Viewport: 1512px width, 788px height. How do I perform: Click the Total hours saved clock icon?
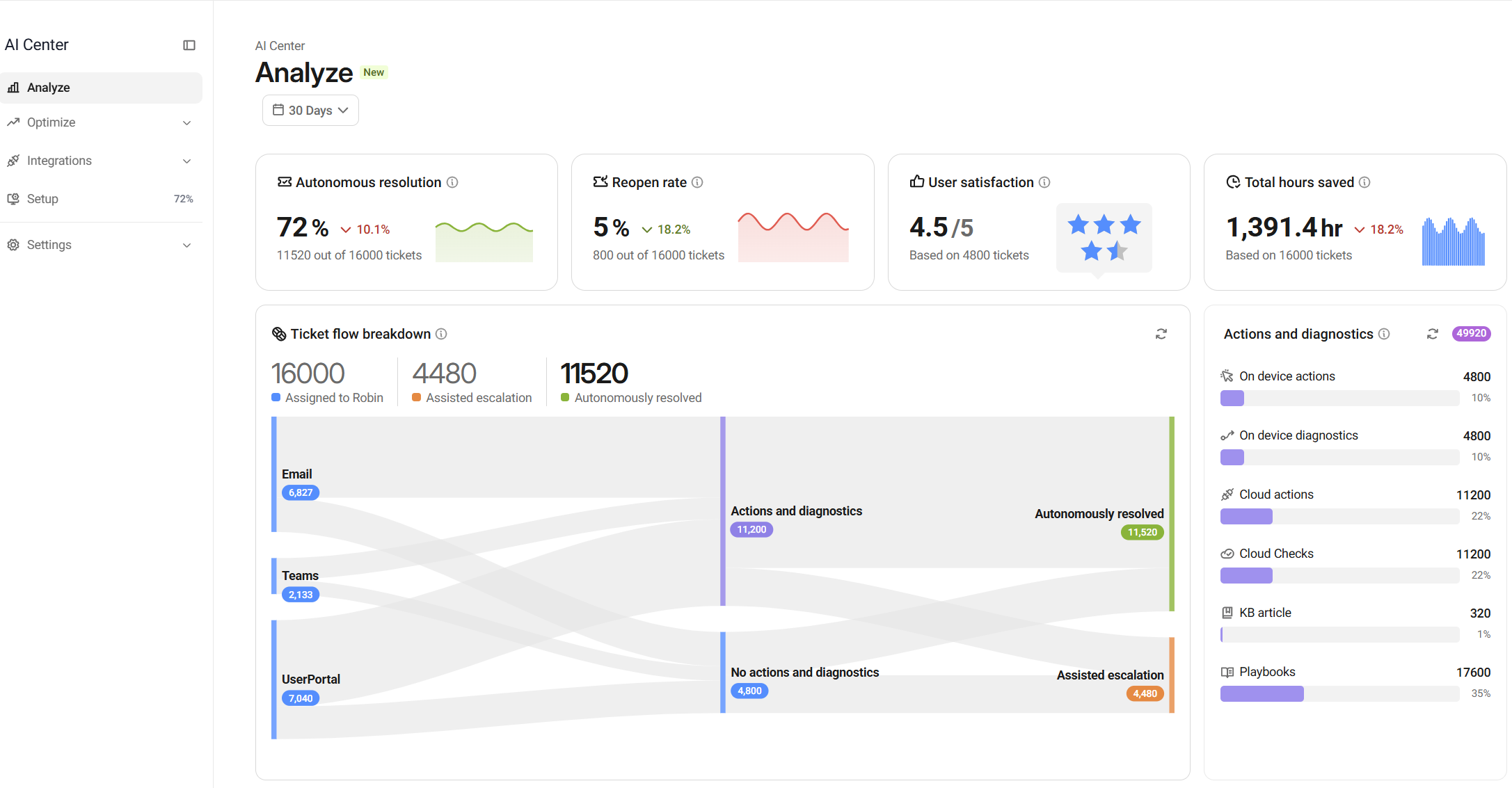[1233, 182]
